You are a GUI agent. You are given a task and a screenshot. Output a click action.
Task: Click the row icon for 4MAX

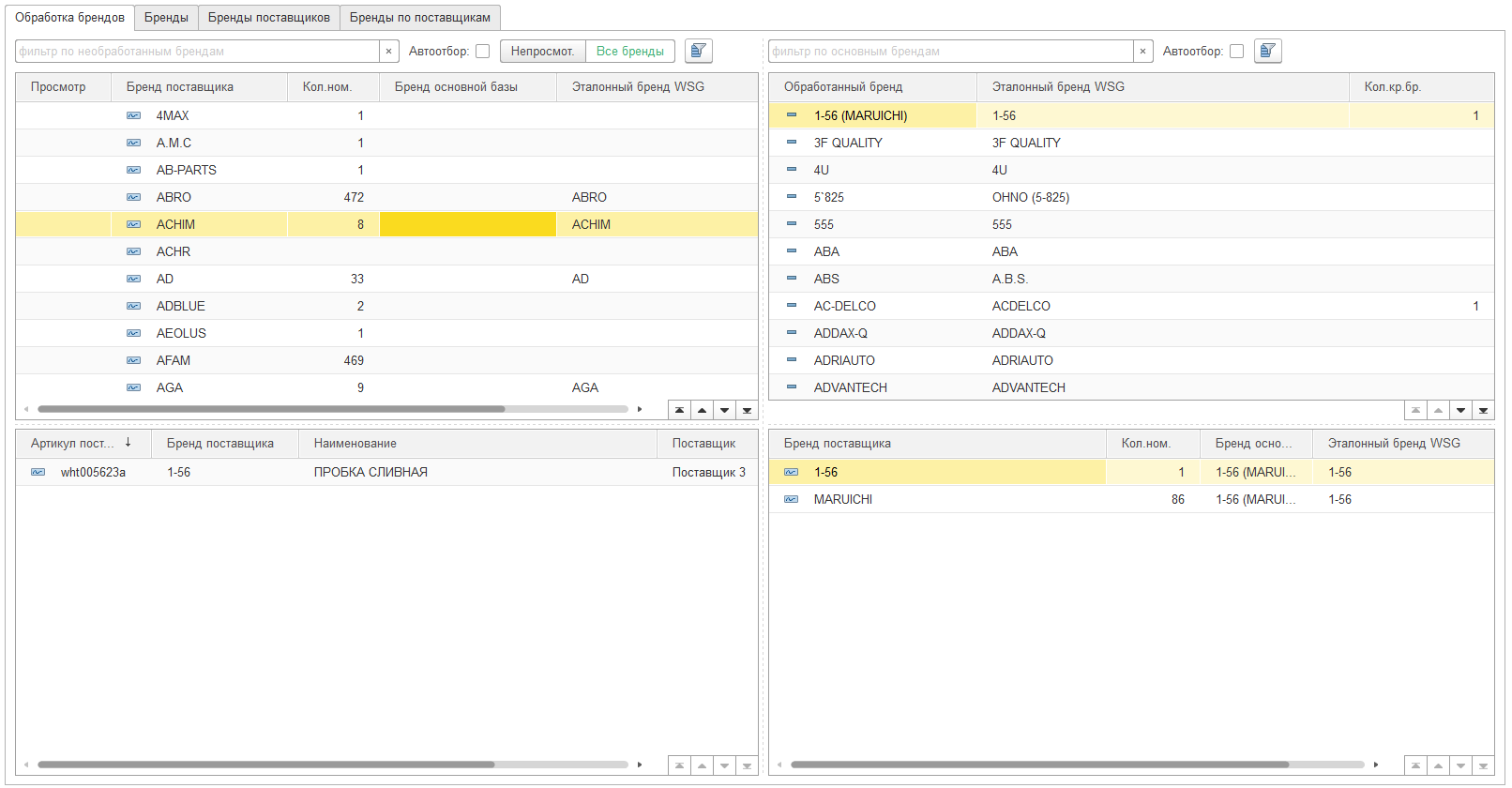134,115
